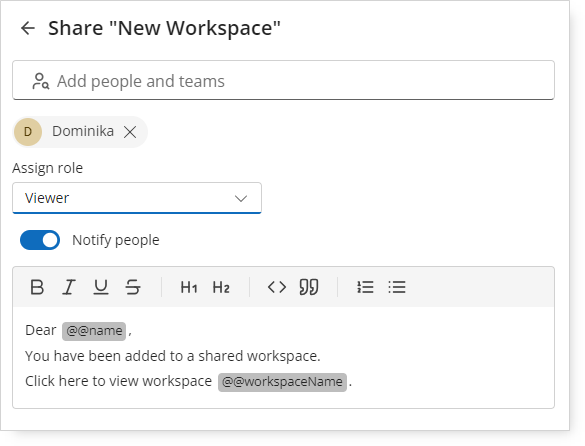The image size is (585, 446).
Task: Insert a block quote
Action: [309, 287]
